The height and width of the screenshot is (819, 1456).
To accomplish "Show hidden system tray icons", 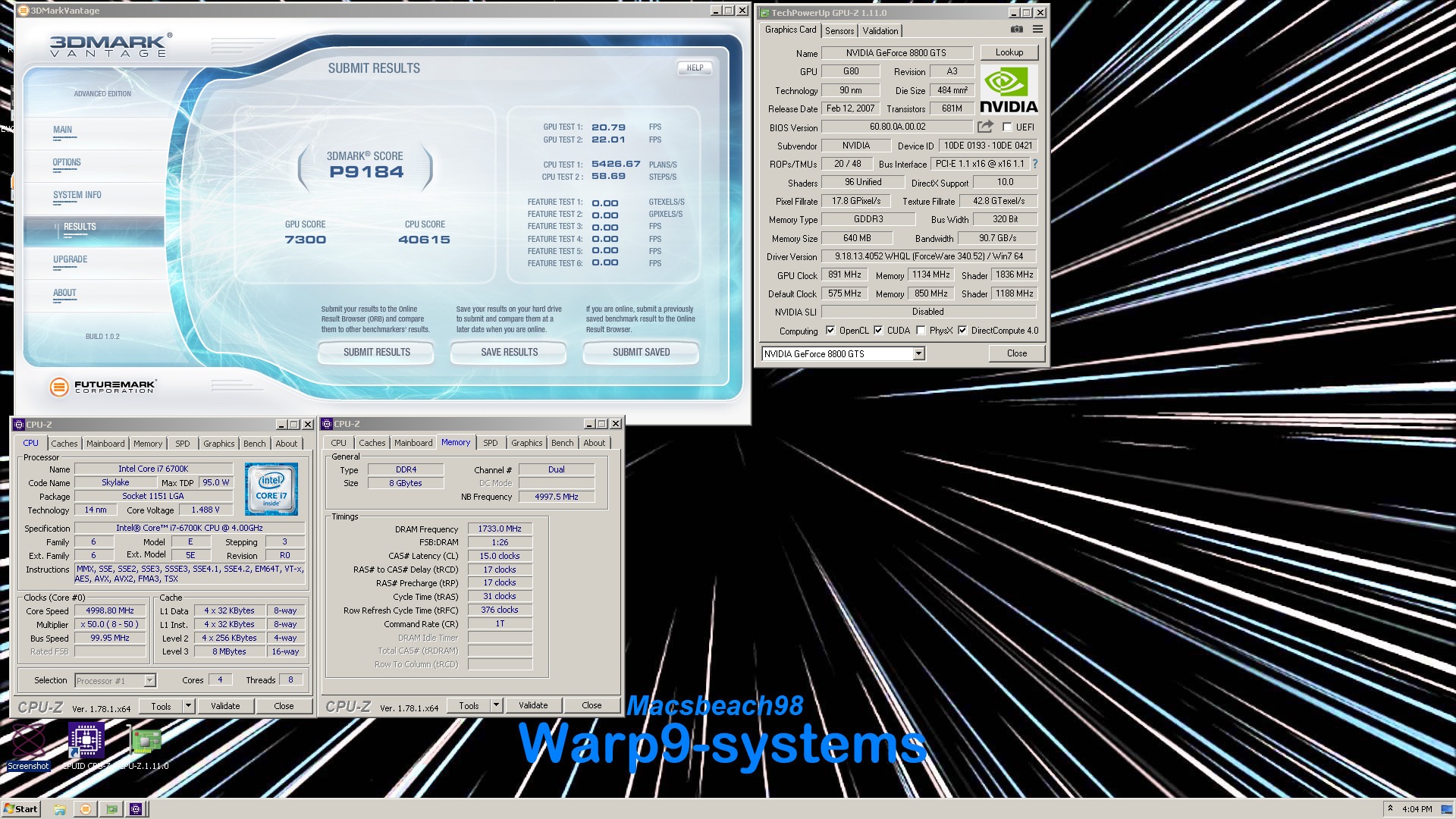I will (1390, 808).
